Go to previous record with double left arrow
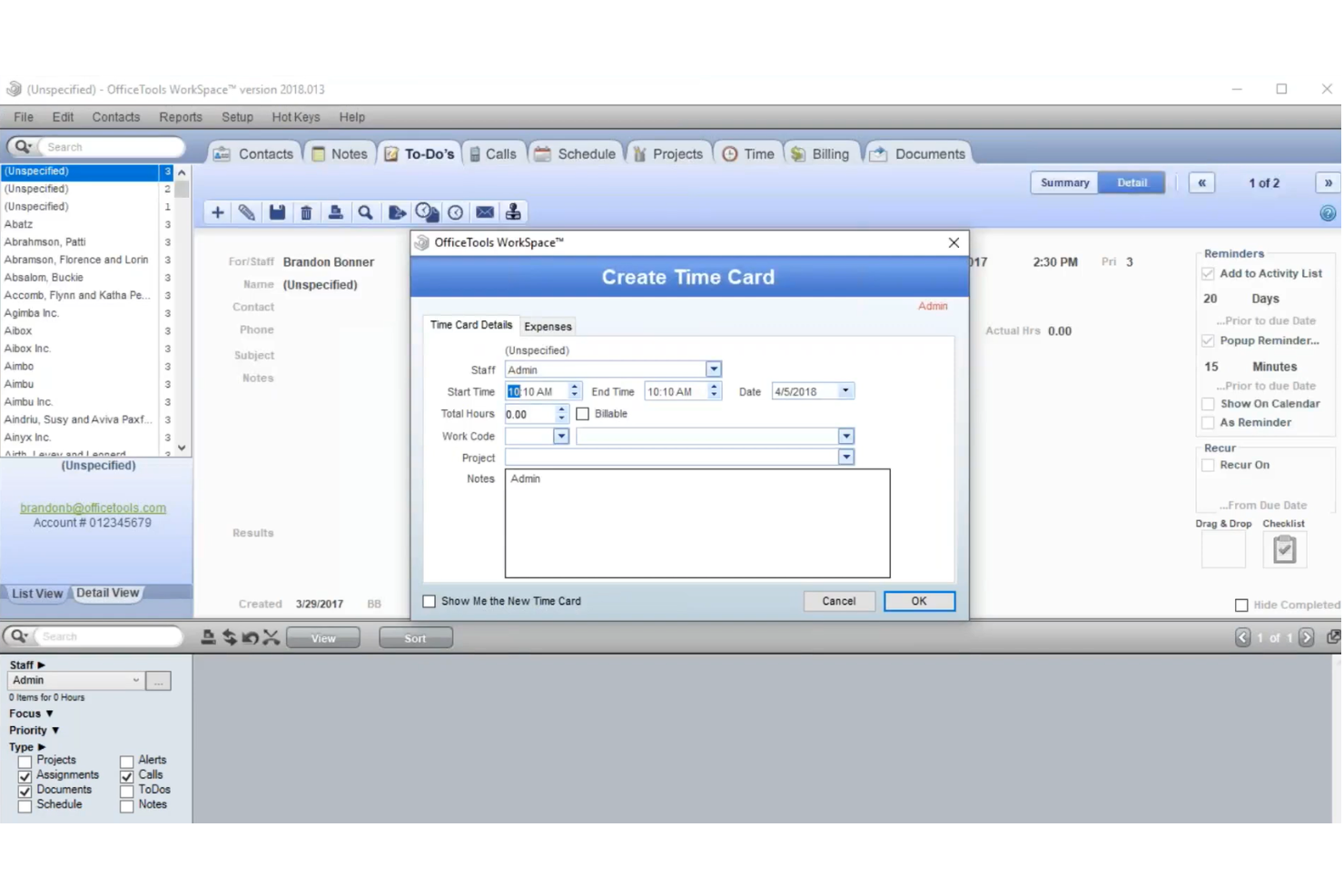This screenshot has width=1344, height=896. click(x=1201, y=182)
